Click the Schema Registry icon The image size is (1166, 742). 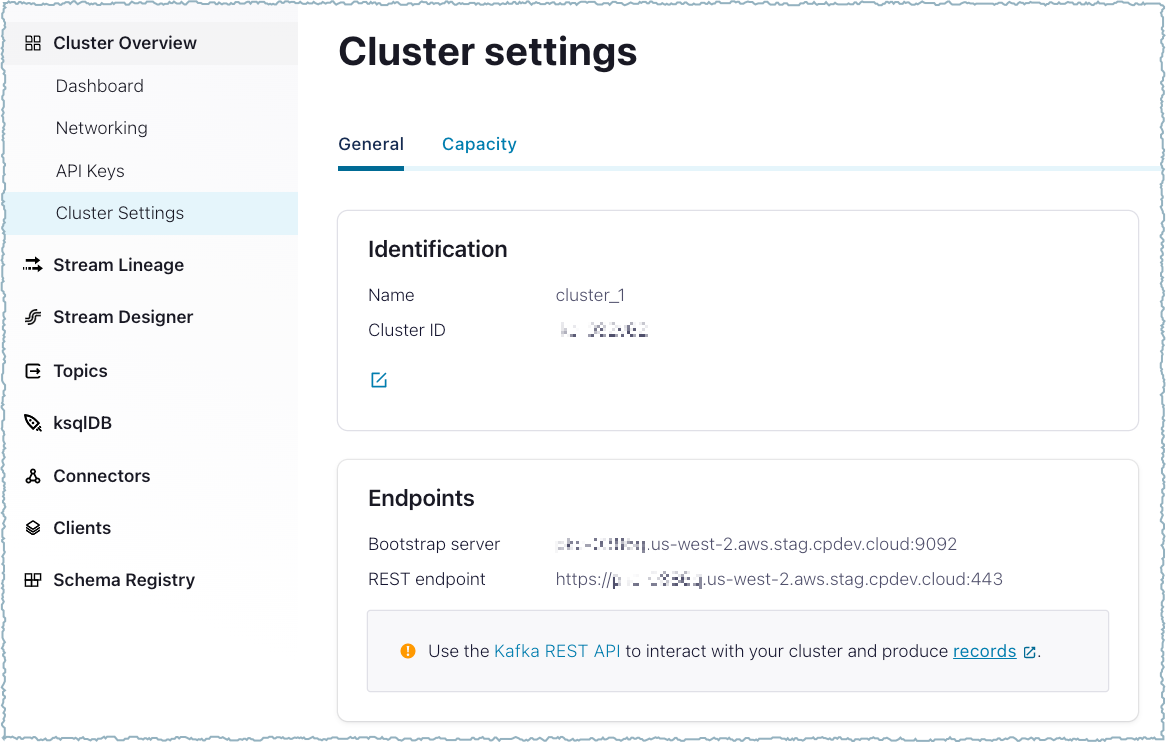tap(33, 580)
